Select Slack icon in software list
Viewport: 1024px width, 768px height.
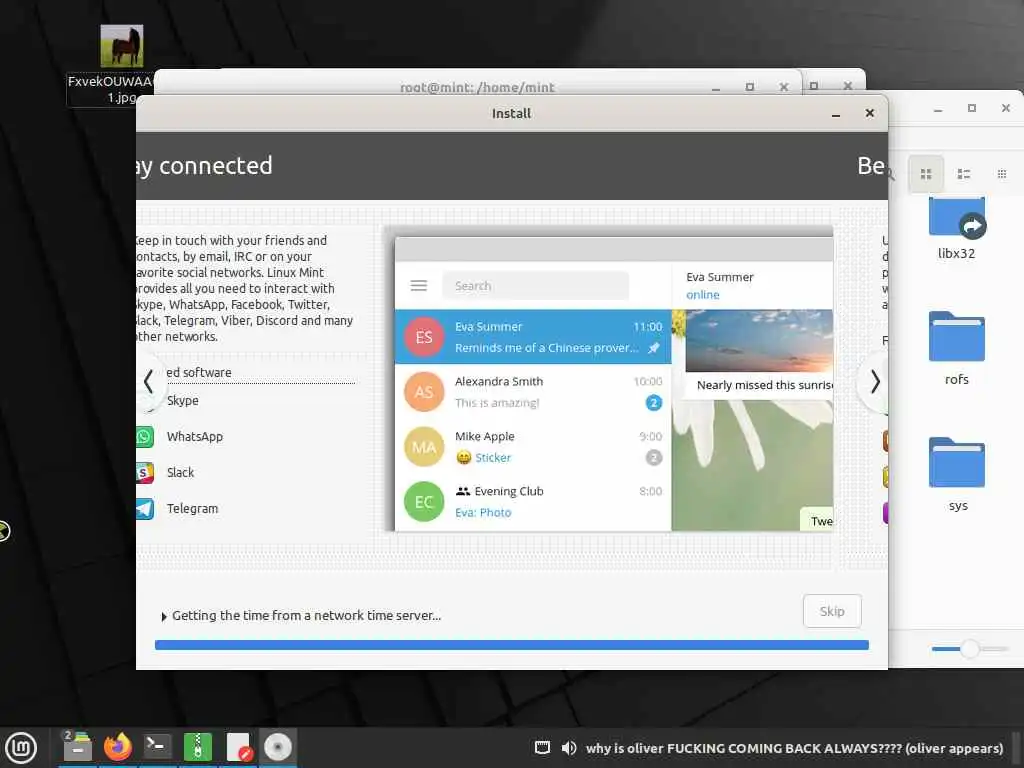144,472
